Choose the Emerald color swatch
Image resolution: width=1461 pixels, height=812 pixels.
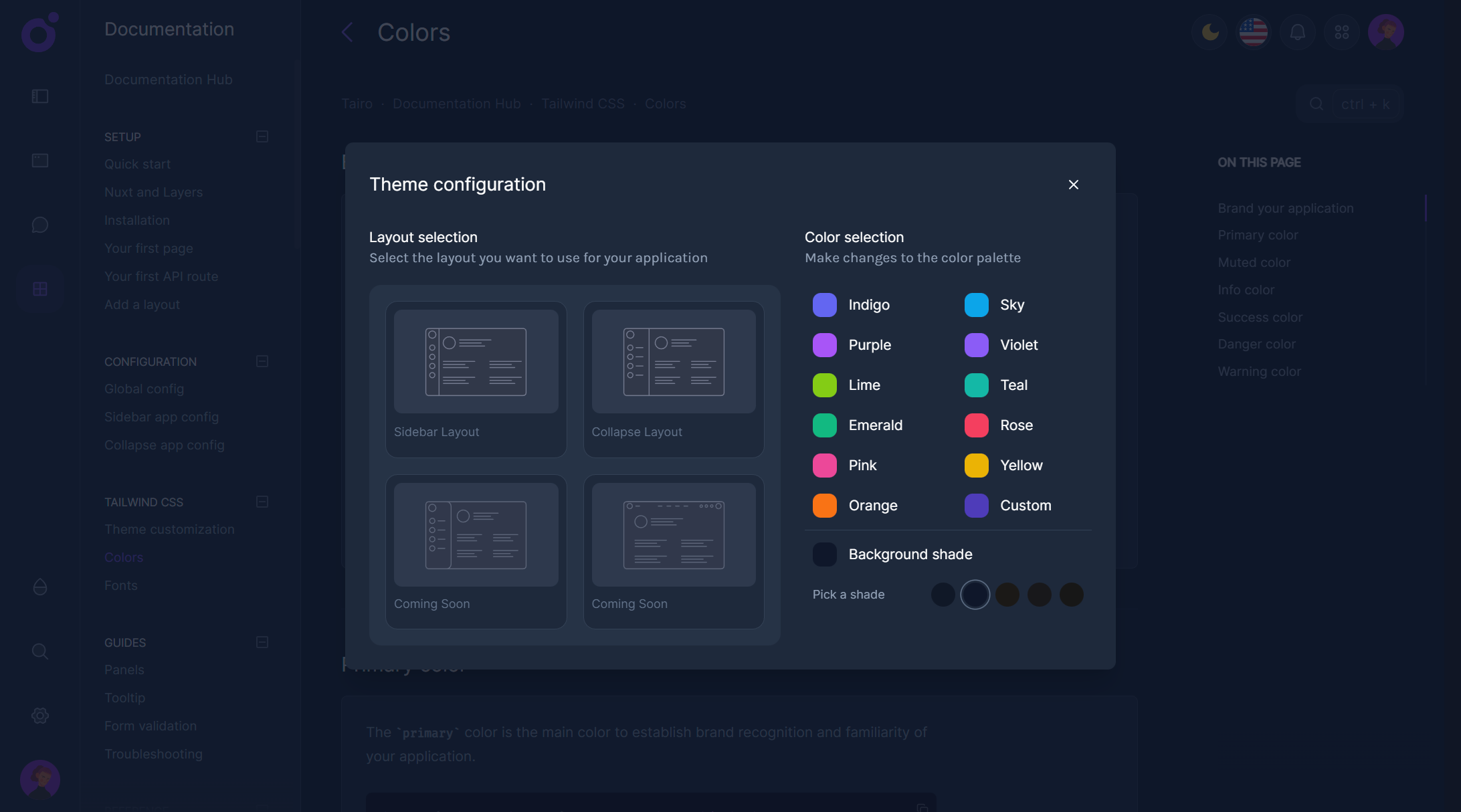[x=825, y=425]
